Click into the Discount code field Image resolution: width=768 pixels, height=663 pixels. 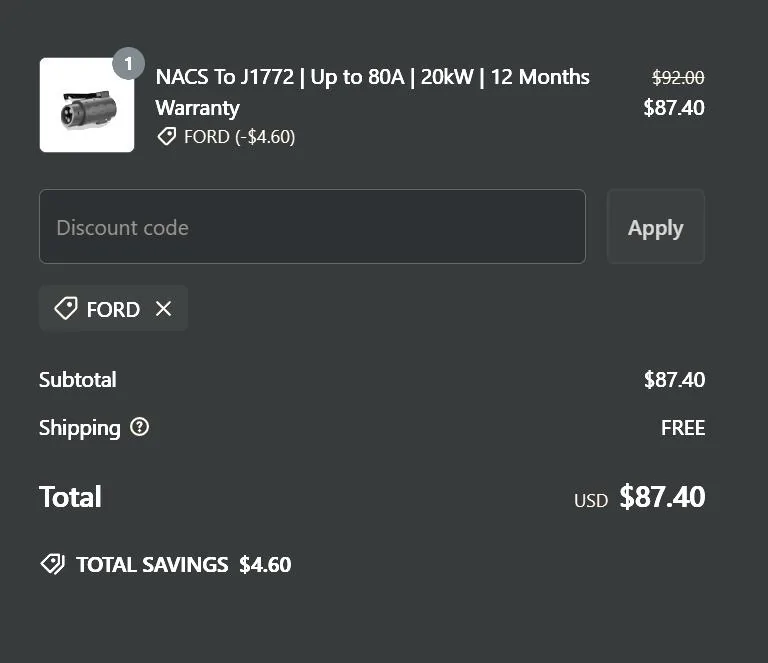(x=312, y=227)
